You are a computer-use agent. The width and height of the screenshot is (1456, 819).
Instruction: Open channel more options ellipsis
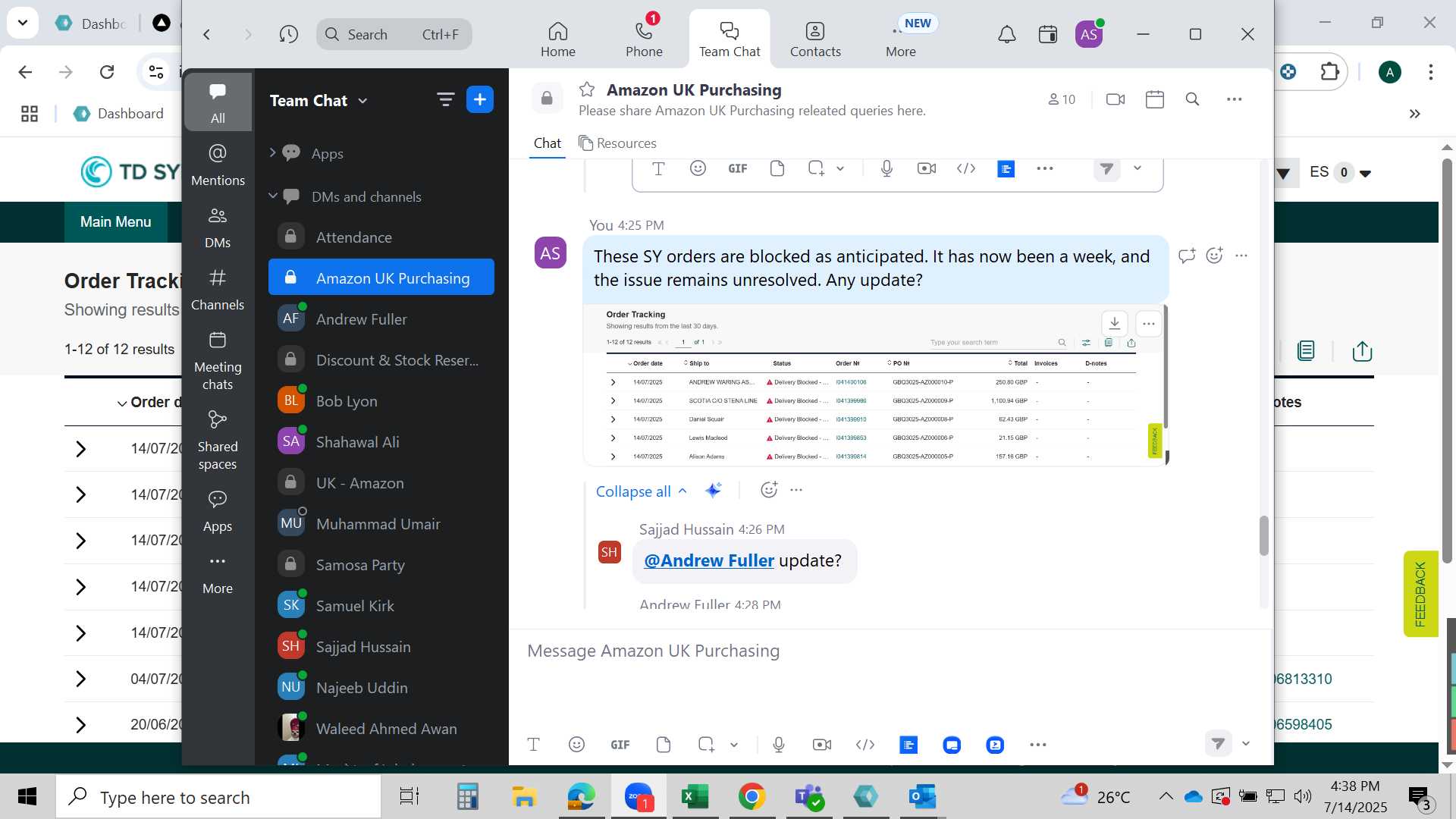coord(1235,99)
